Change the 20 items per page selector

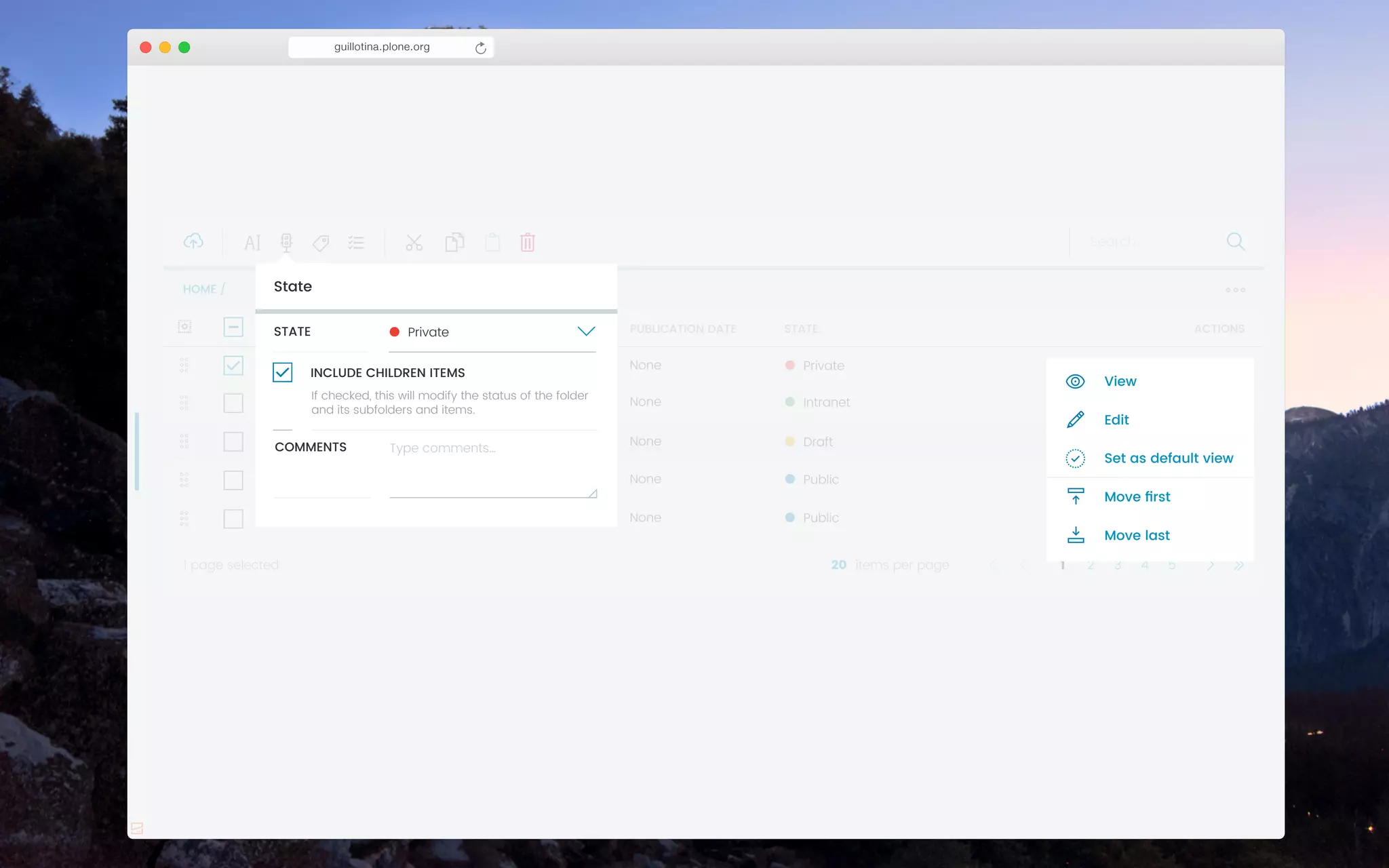[x=839, y=565]
